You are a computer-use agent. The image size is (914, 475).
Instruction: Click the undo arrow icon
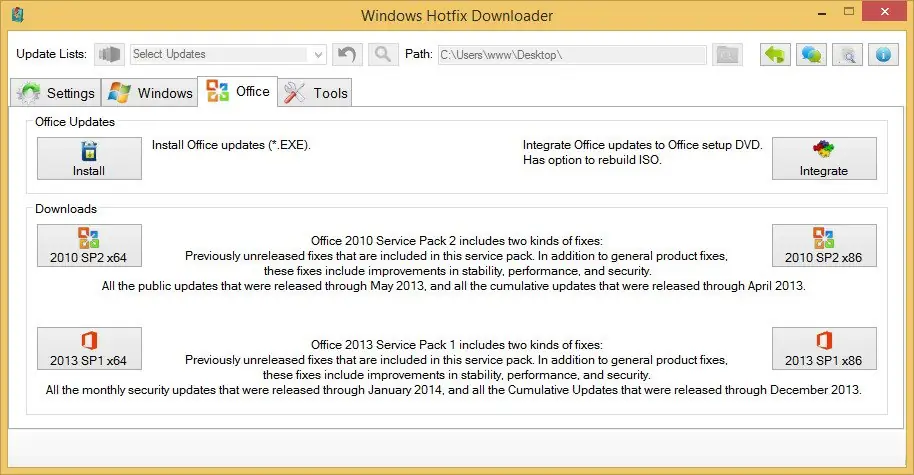pyautogui.click(x=347, y=54)
